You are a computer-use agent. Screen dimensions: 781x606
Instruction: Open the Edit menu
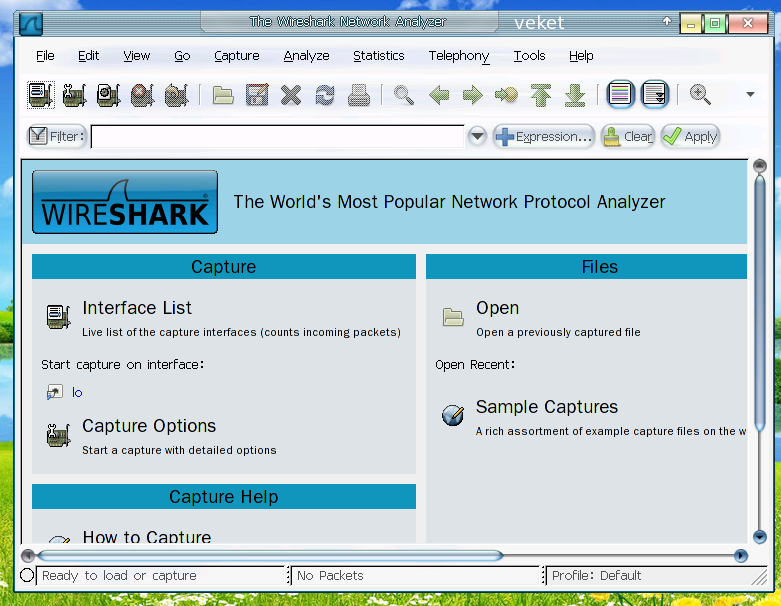(88, 56)
